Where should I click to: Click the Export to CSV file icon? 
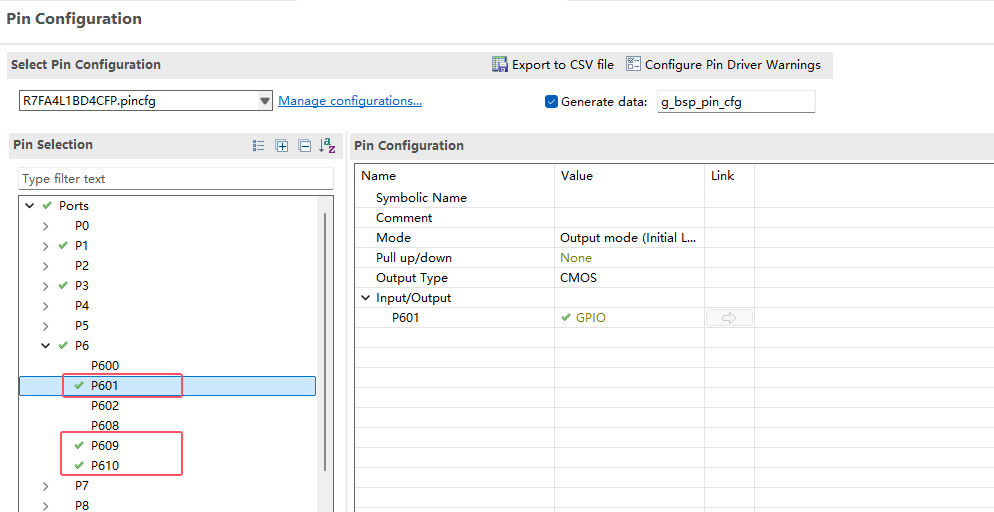pos(500,64)
